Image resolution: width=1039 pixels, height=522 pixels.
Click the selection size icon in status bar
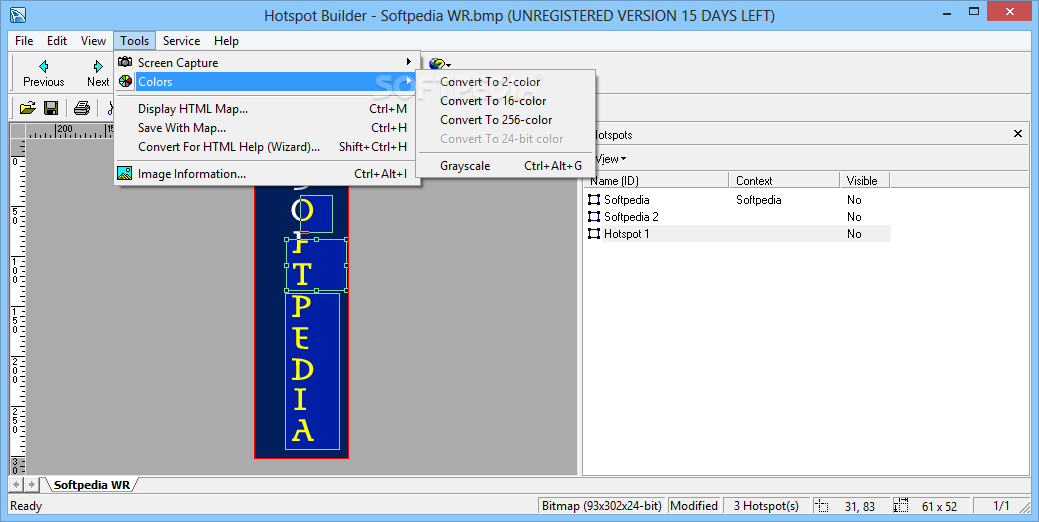(x=901, y=506)
